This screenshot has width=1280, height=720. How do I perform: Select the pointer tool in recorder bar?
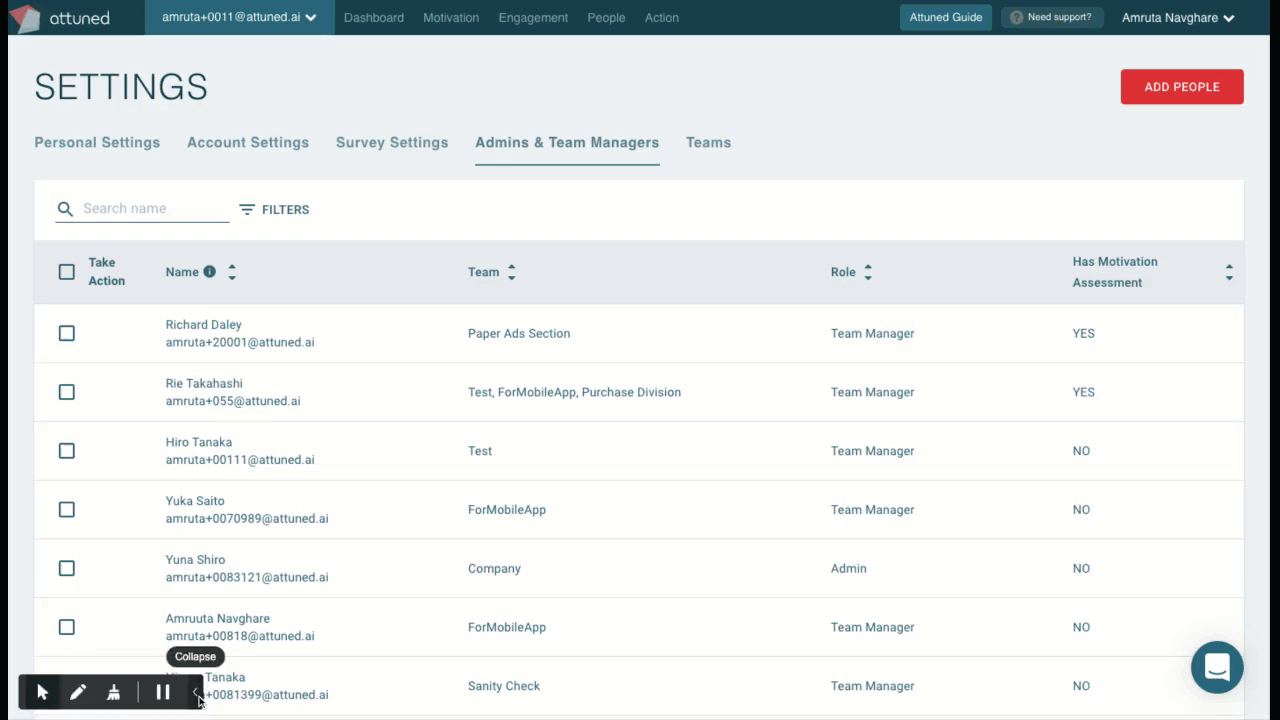[42, 692]
